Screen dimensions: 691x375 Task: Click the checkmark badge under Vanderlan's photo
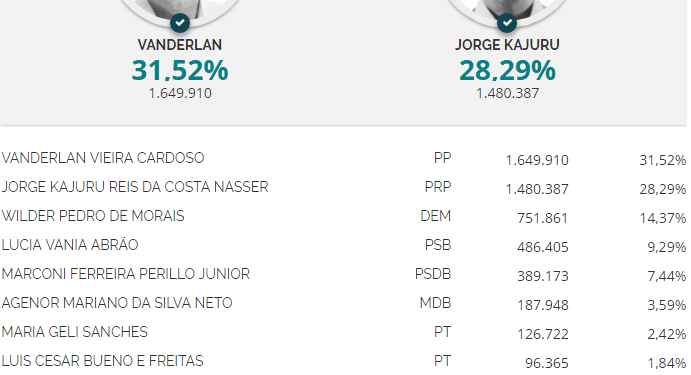point(180,22)
